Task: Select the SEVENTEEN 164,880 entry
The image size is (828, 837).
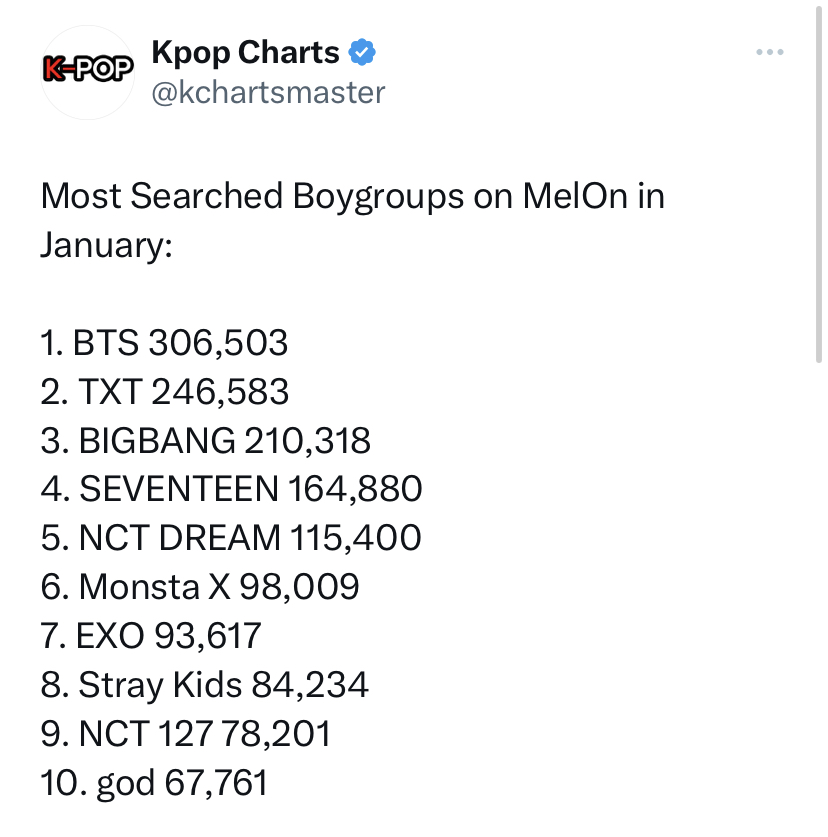Action: (232, 488)
